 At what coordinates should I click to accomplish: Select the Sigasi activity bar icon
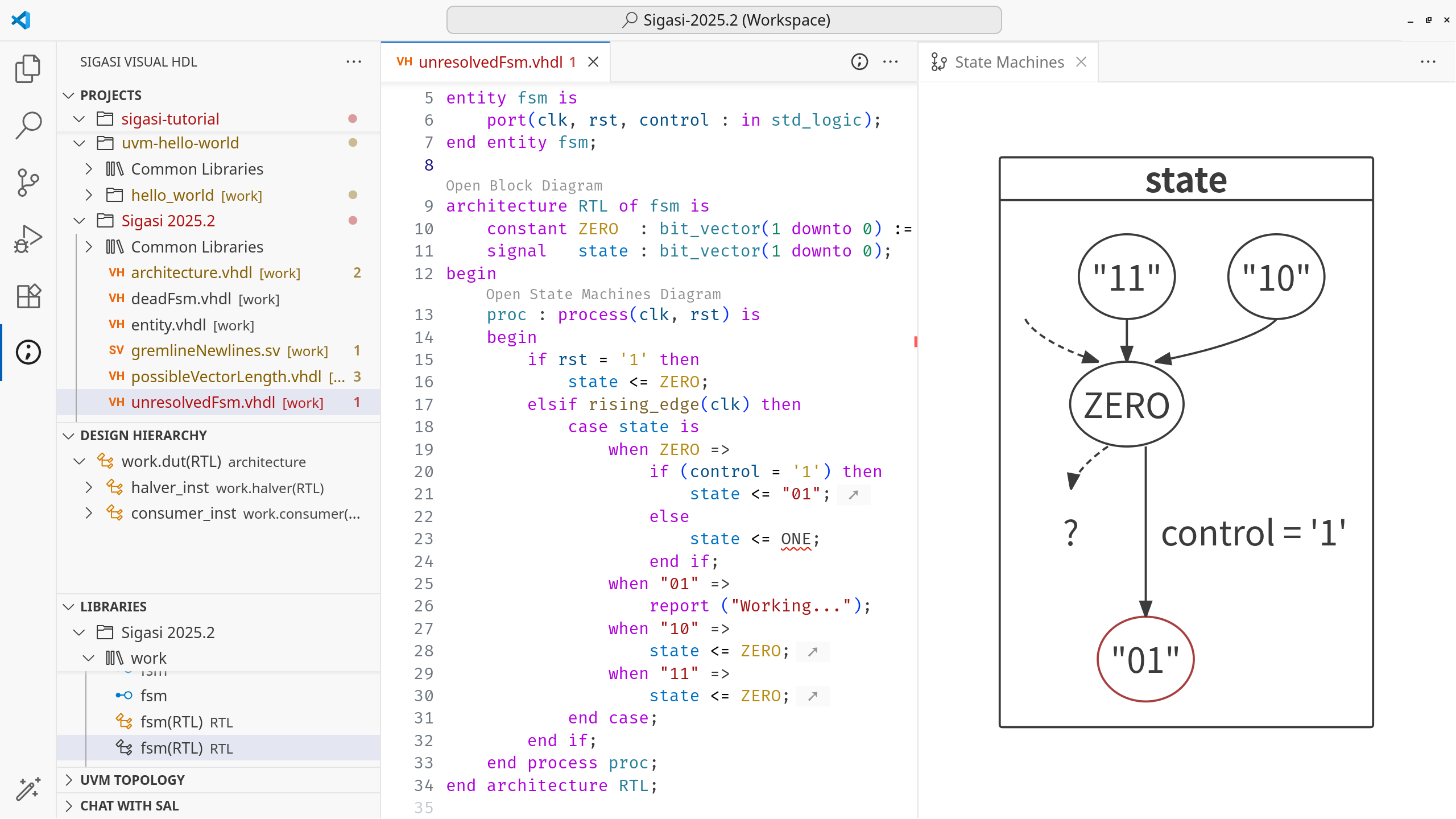coord(28,352)
